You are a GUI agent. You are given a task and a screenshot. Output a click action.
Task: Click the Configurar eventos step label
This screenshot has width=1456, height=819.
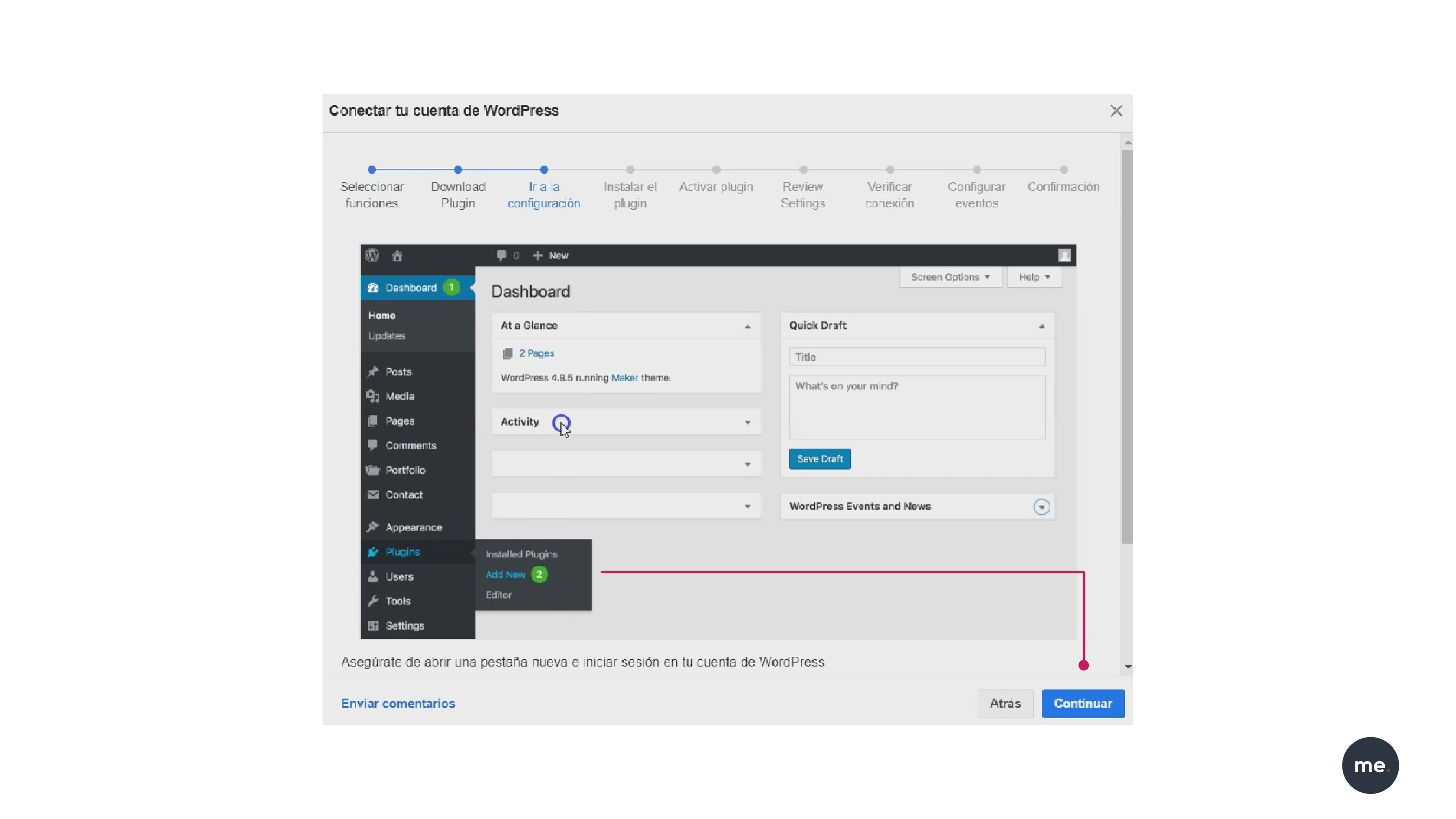[976, 195]
